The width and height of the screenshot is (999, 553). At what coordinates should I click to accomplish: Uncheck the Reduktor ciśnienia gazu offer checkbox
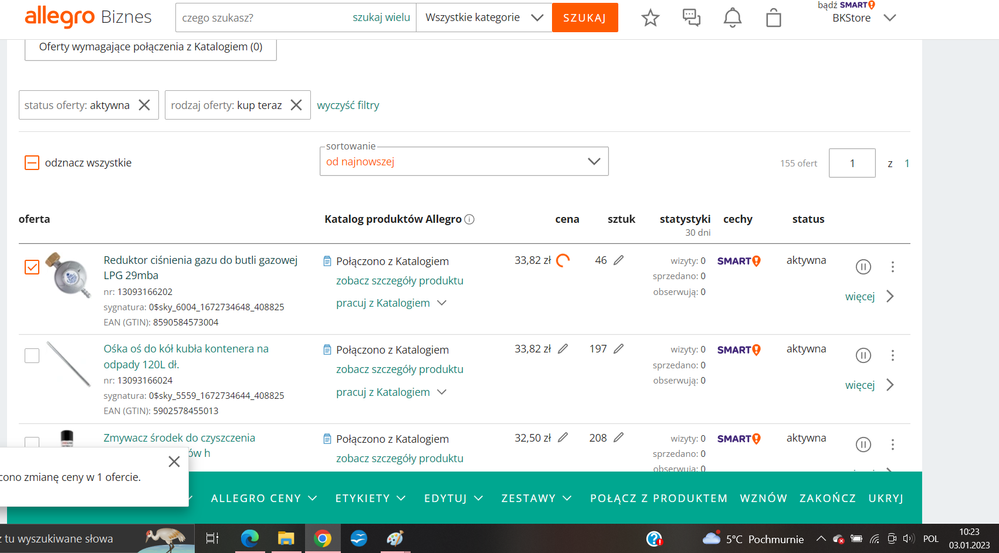pyautogui.click(x=32, y=267)
